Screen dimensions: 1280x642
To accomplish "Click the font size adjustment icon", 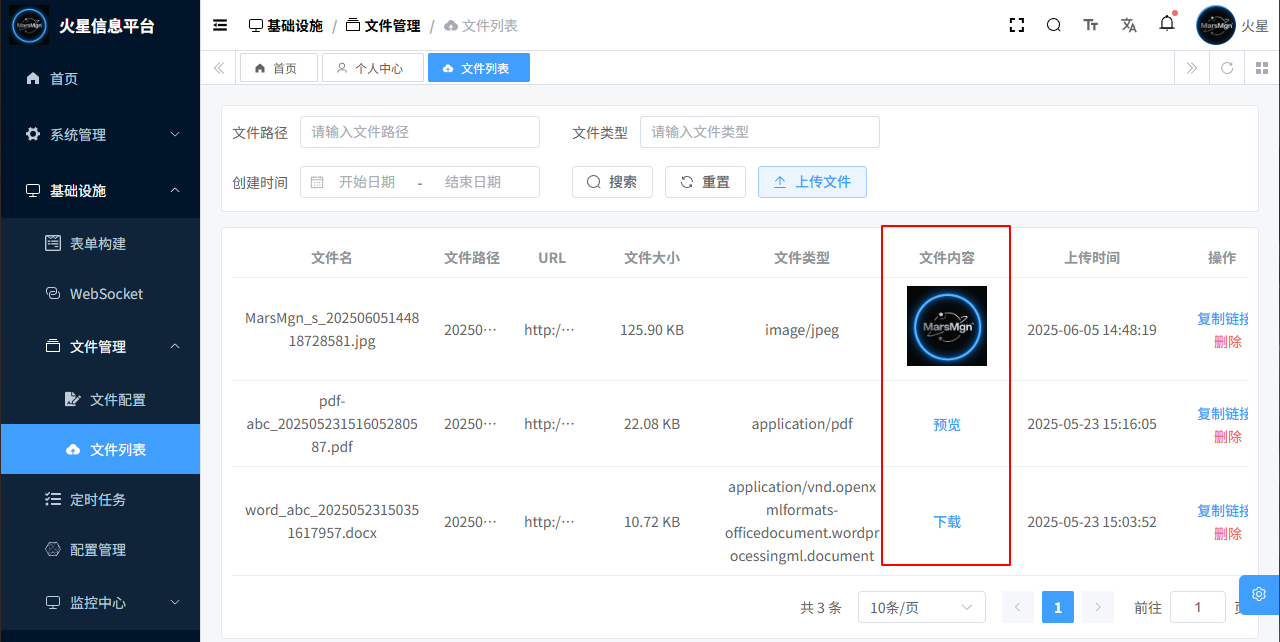I will coord(1091,26).
